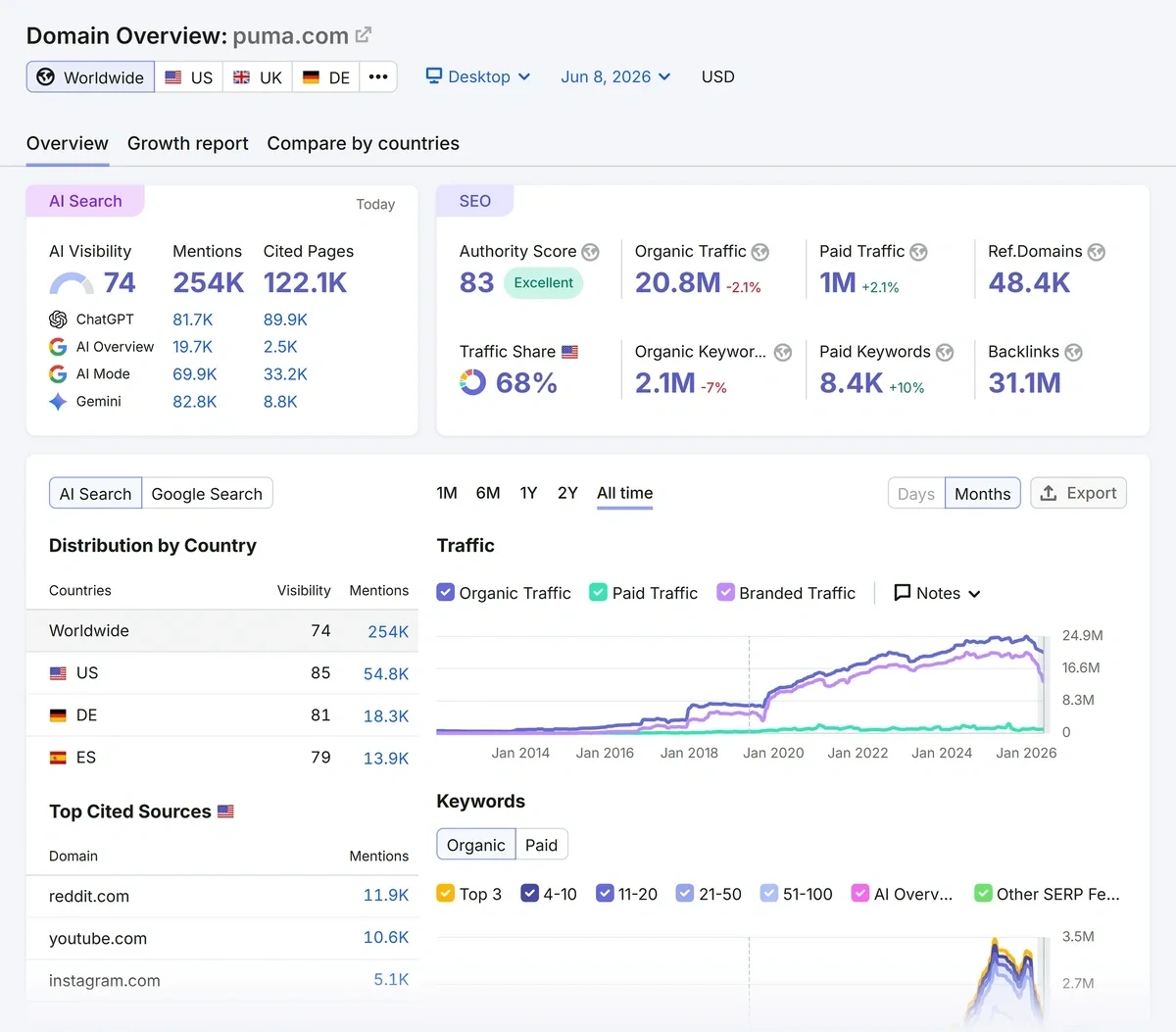The width and height of the screenshot is (1176, 1032).
Task: Set traffic chart range to 1M
Action: tap(447, 493)
